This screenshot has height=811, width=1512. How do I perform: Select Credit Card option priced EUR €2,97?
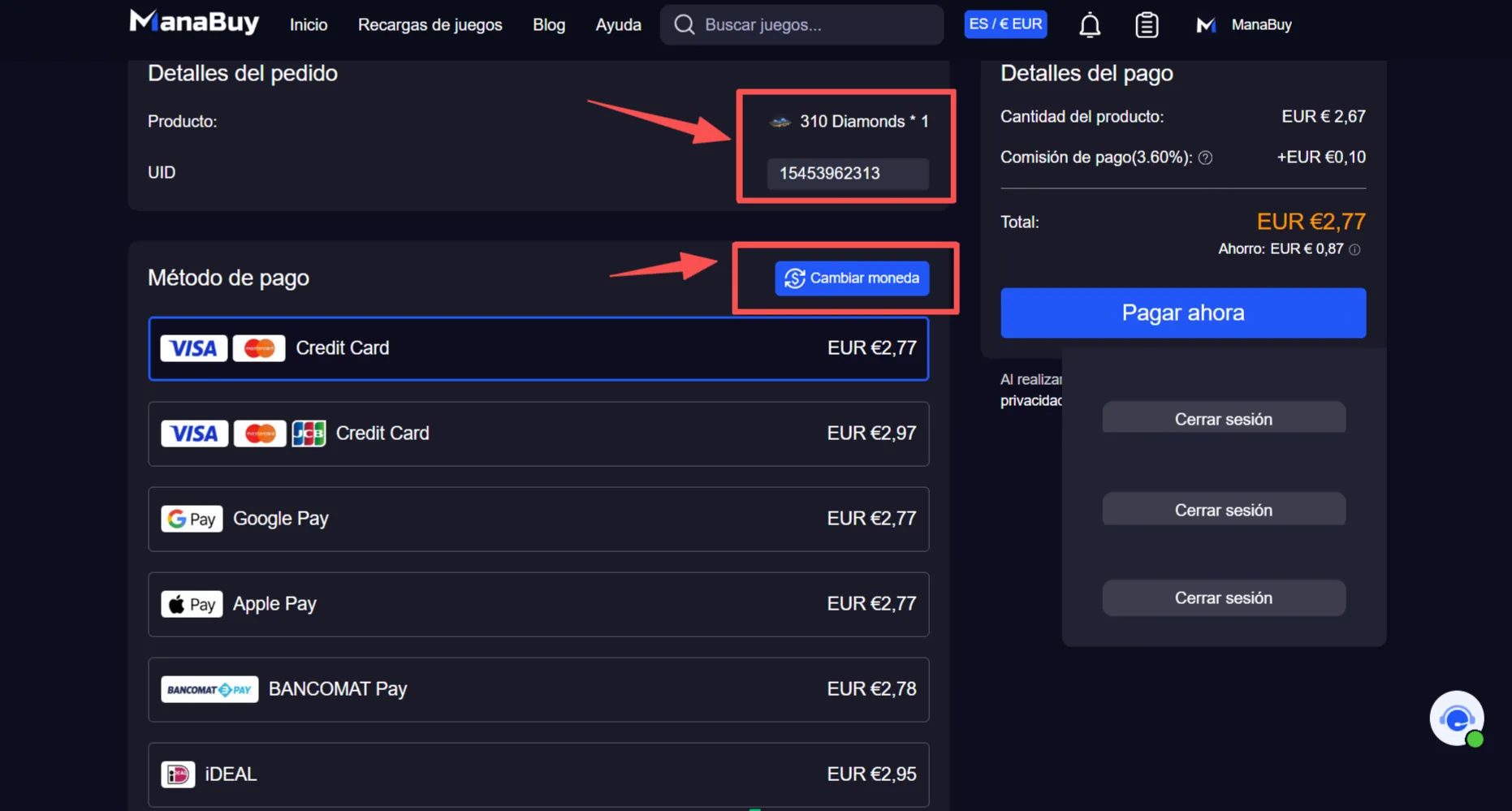[x=538, y=434]
